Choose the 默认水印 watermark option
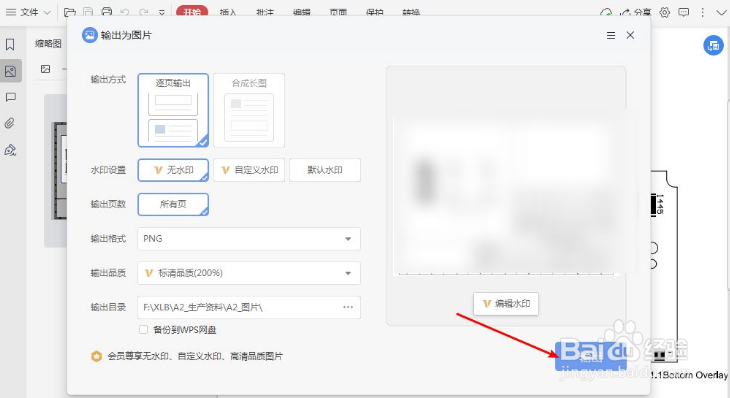 click(325, 170)
